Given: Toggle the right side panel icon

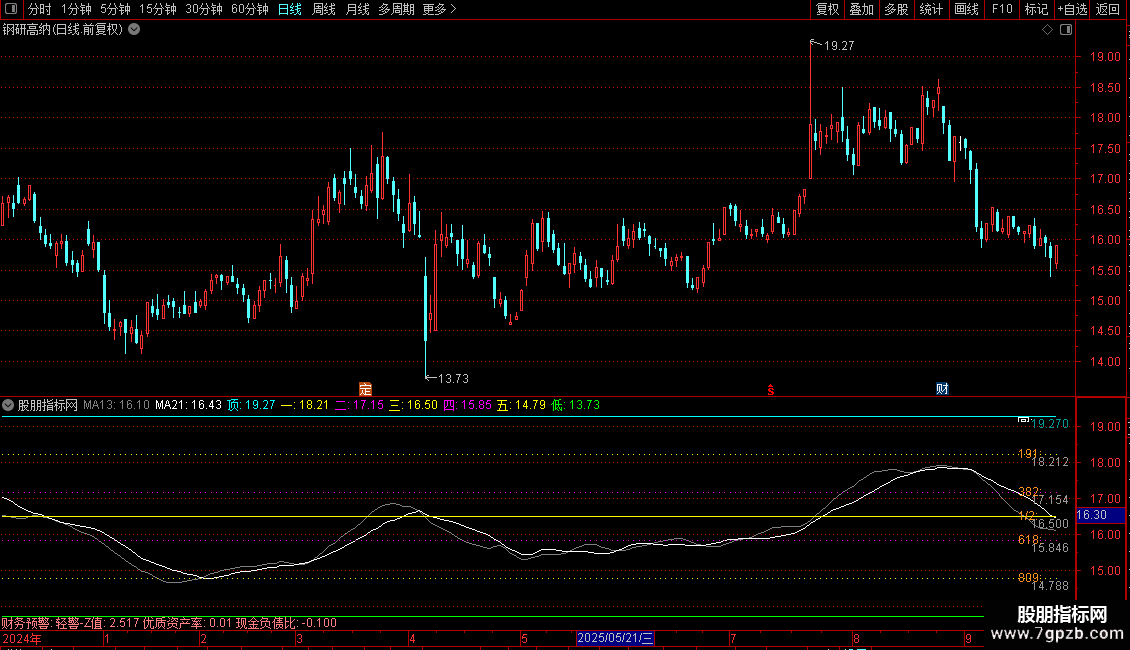Looking at the screenshot, I should pyautogui.click(x=1066, y=30).
